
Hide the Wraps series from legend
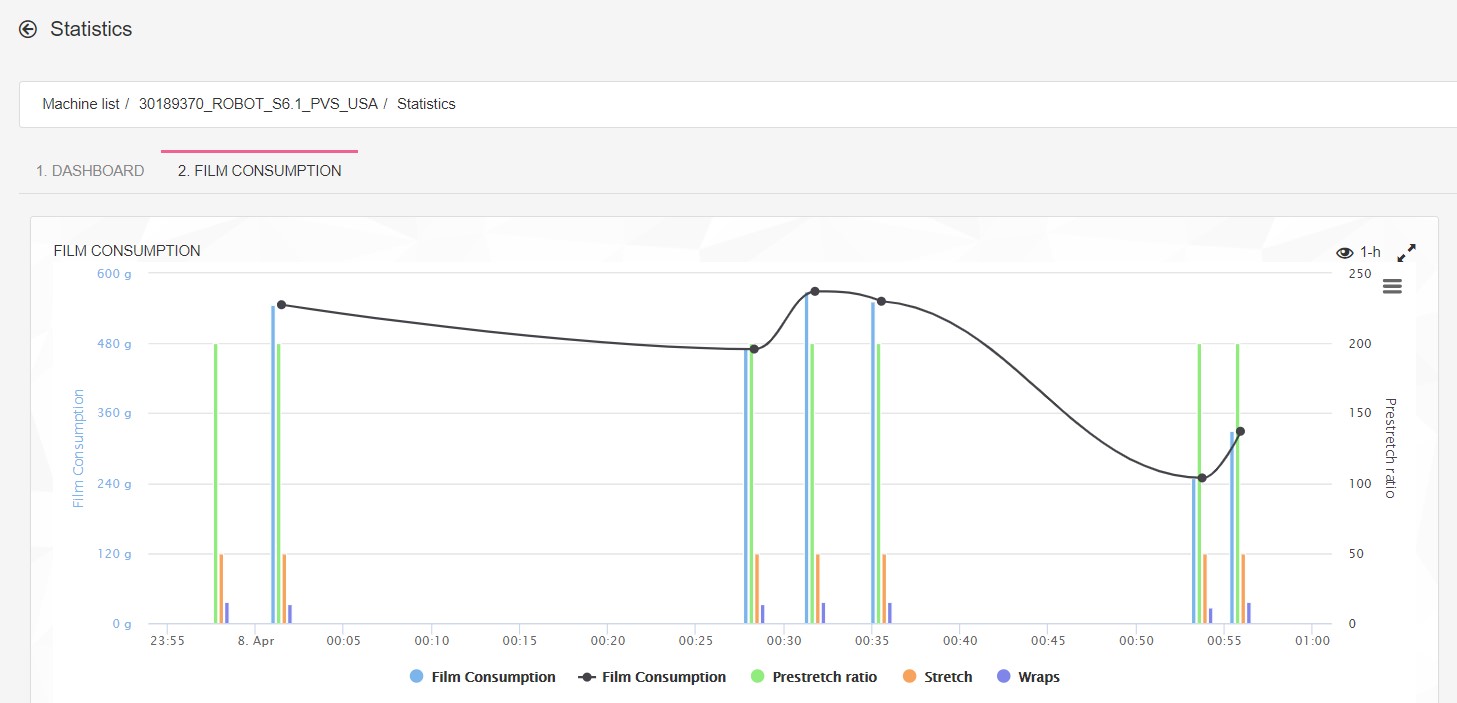pos(1038,677)
